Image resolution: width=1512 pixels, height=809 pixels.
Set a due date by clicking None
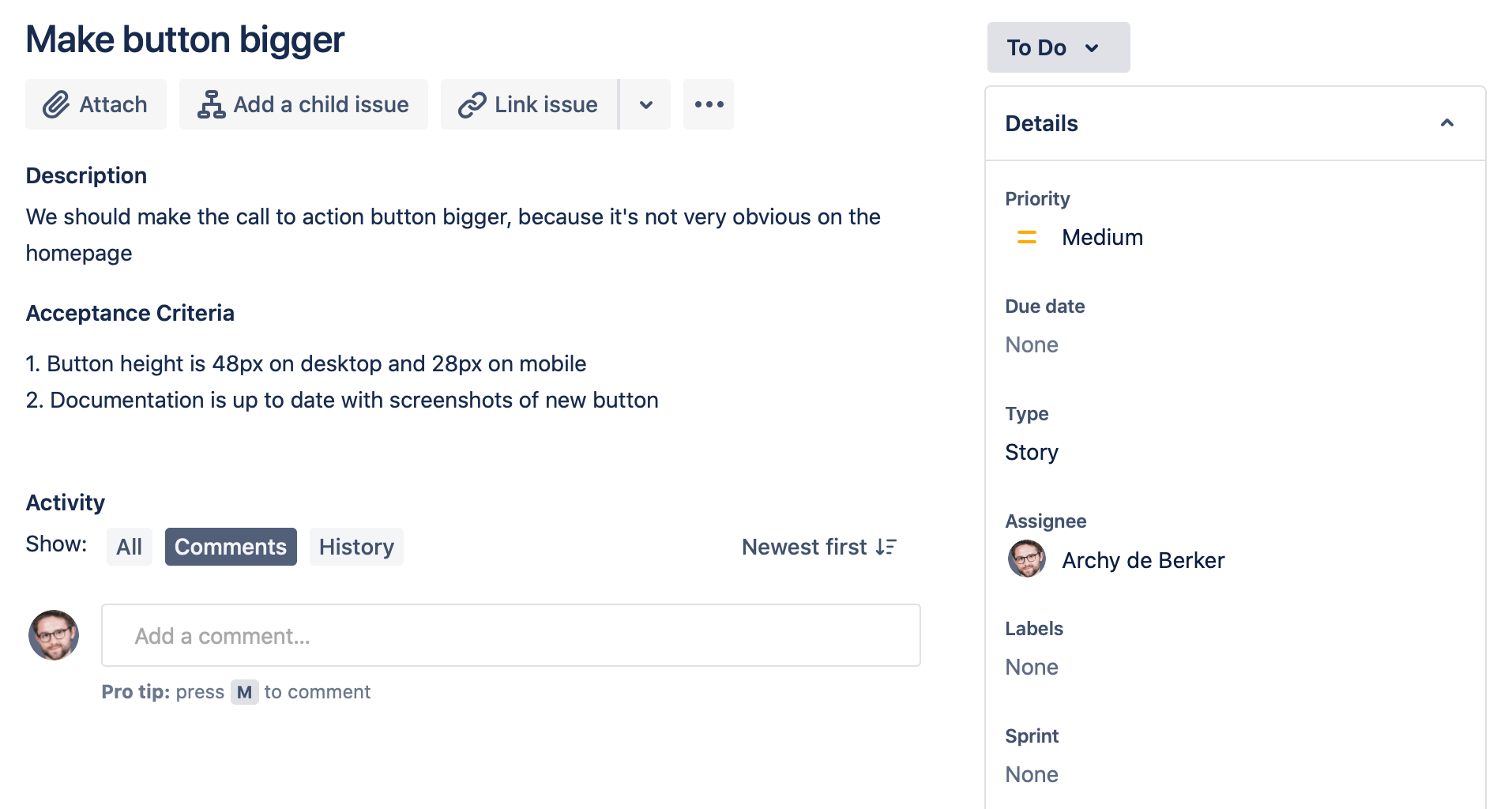(x=1031, y=344)
